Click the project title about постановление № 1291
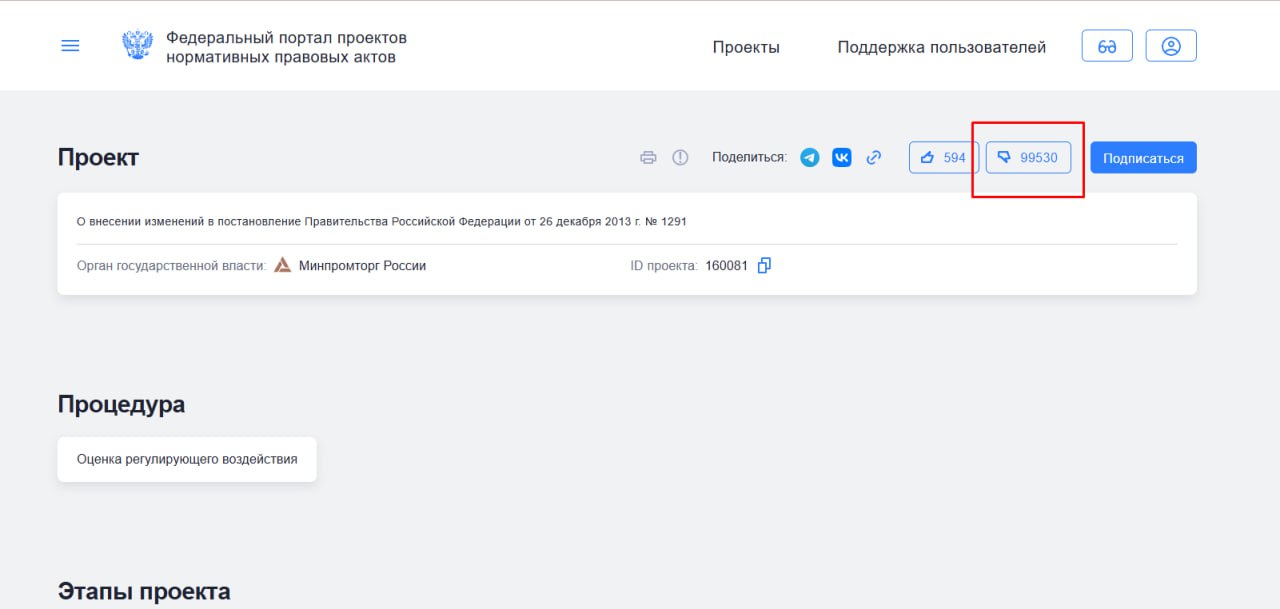Viewport: 1280px width, 609px height. [381, 222]
